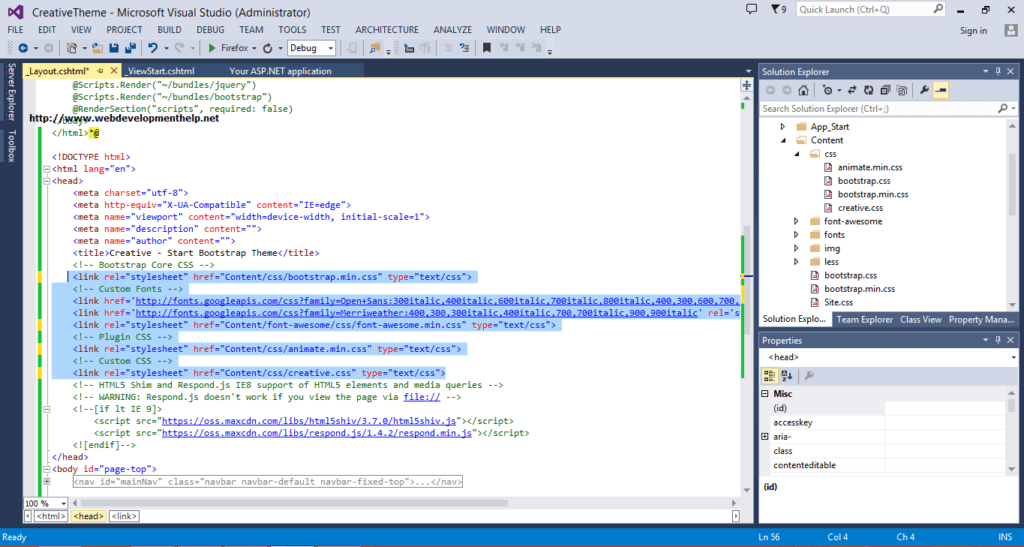This screenshot has height=547, width=1024.
Task: Open the ARCHITECTURE menu
Action: [x=387, y=30]
